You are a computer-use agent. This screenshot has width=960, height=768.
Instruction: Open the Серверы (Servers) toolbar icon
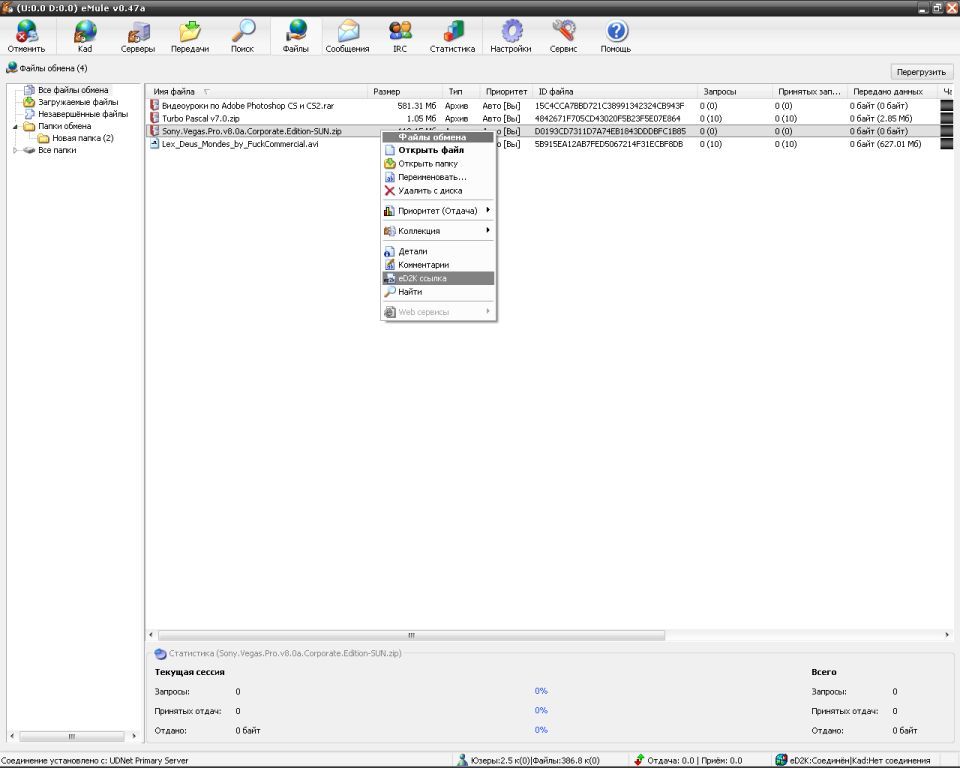tap(137, 36)
